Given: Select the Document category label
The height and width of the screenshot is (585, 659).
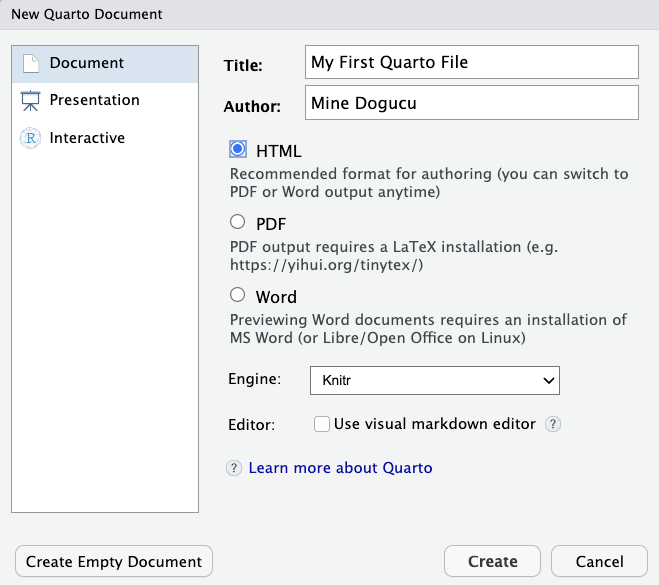Looking at the screenshot, I should point(87,63).
